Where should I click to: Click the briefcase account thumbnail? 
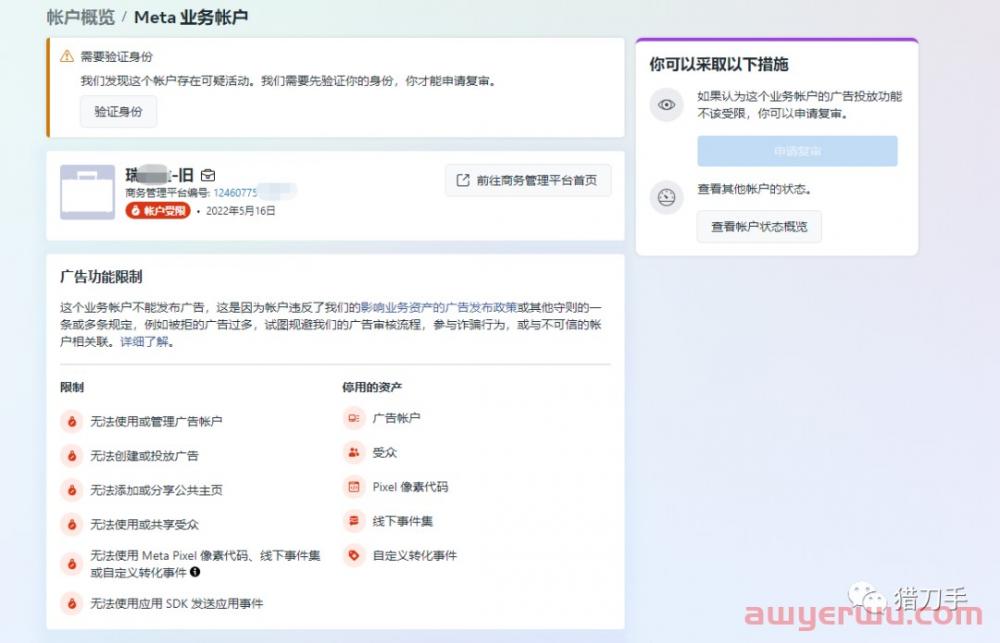click(x=87, y=192)
